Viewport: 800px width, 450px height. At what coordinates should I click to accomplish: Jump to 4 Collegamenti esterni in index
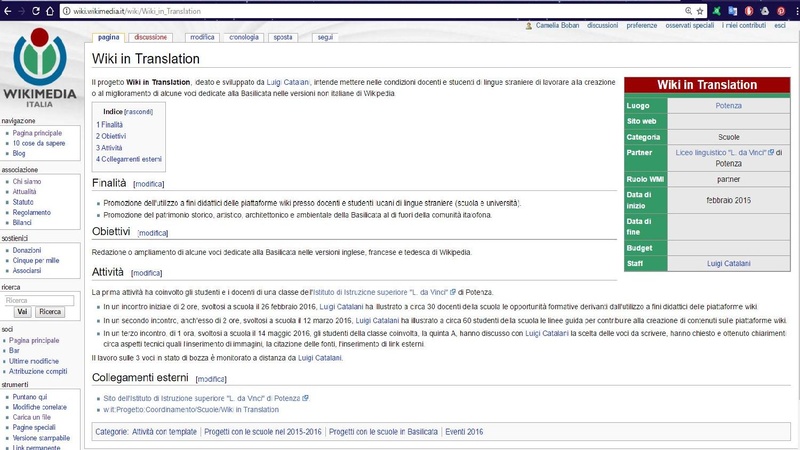[x=129, y=159]
